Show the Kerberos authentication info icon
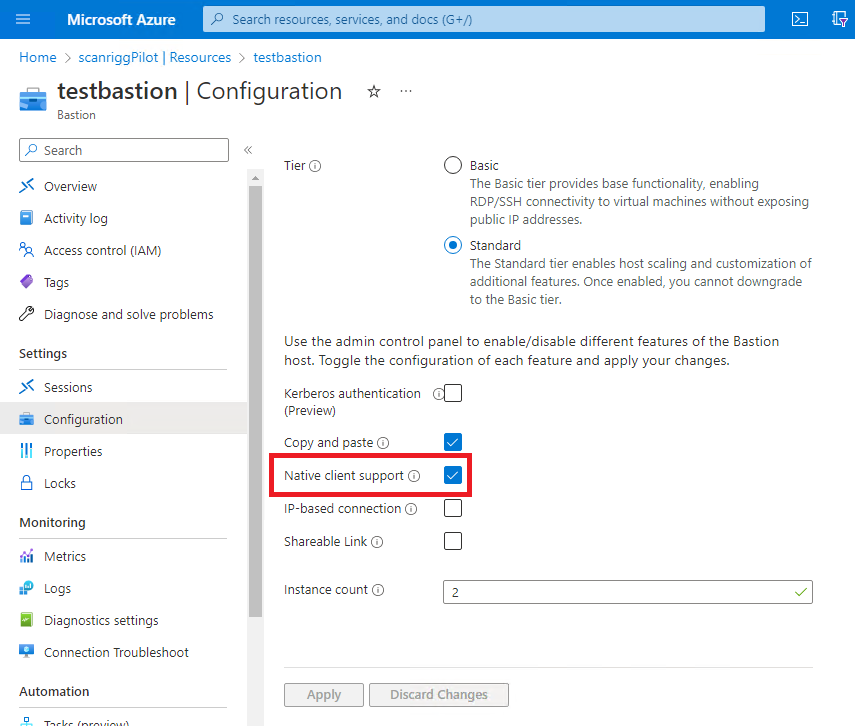 tap(438, 394)
